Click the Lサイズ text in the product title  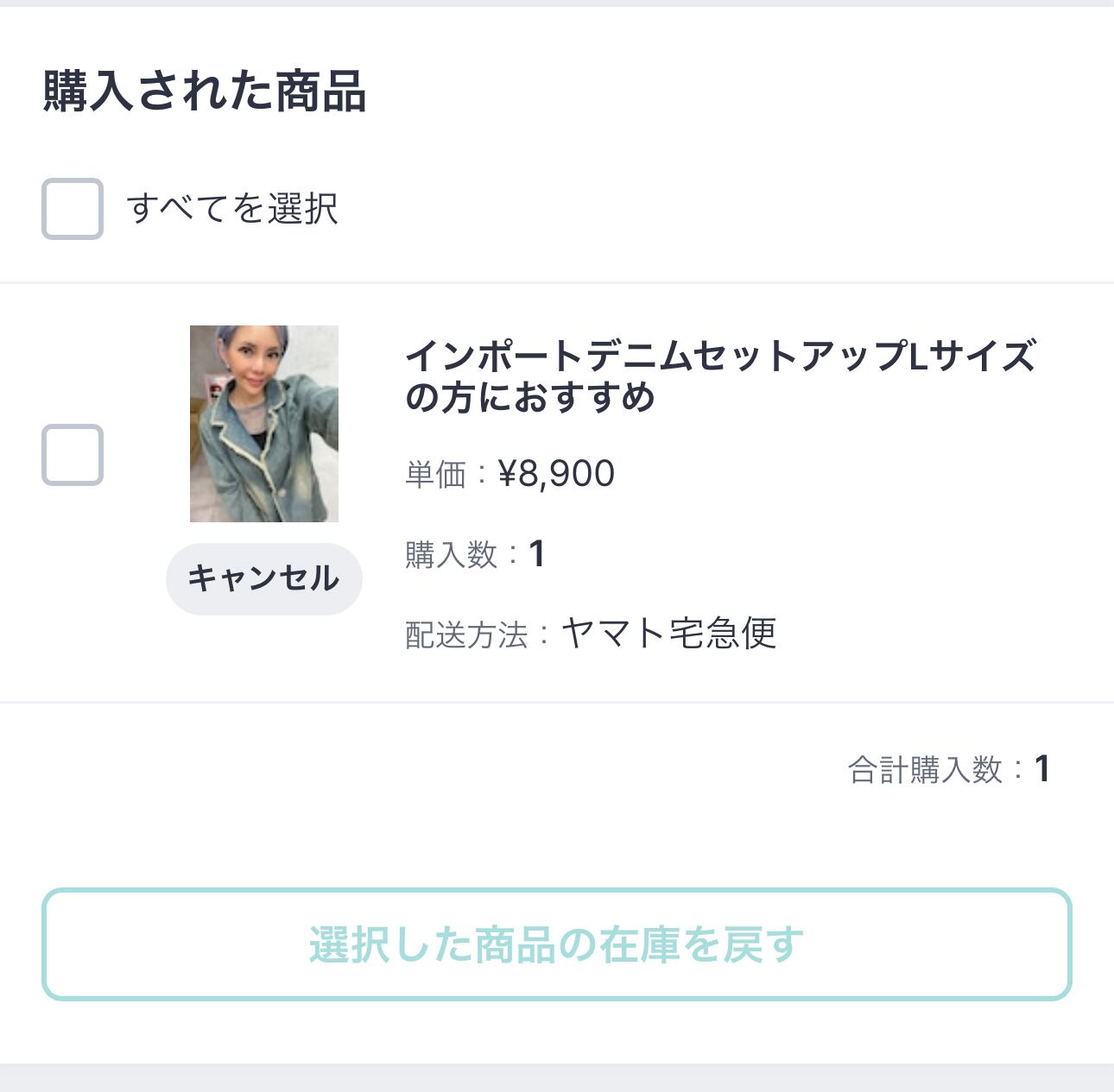(x=972, y=356)
